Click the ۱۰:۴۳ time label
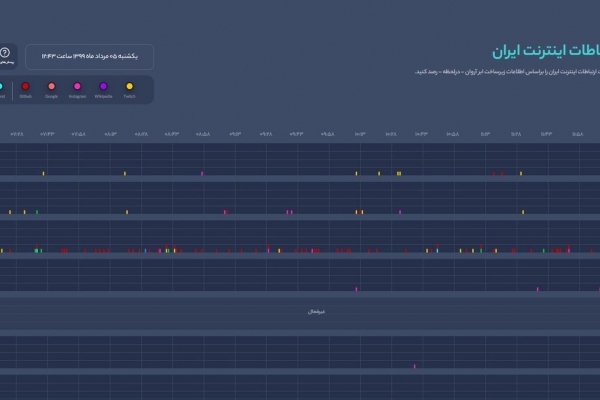 [421, 134]
